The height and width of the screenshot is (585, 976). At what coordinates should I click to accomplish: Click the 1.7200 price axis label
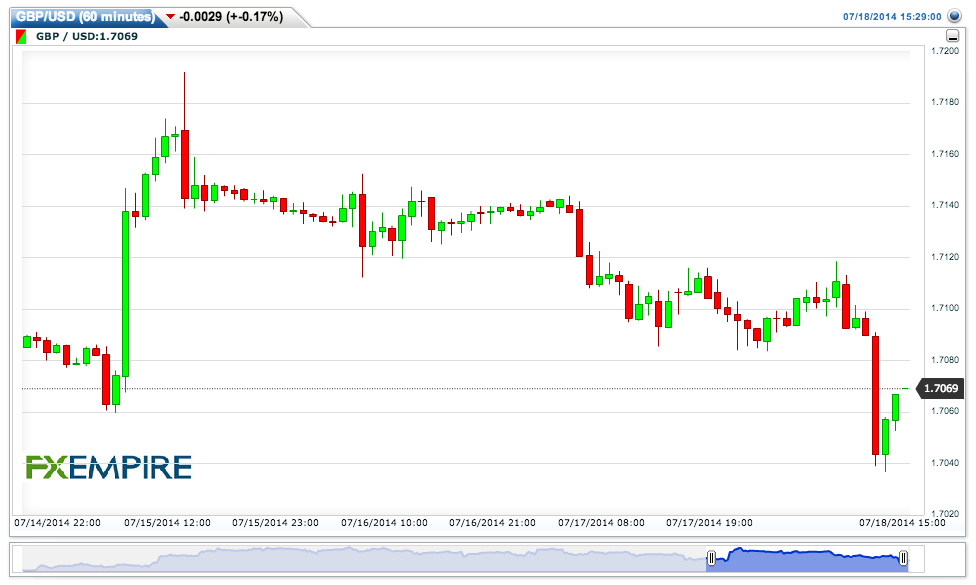tap(944, 51)
